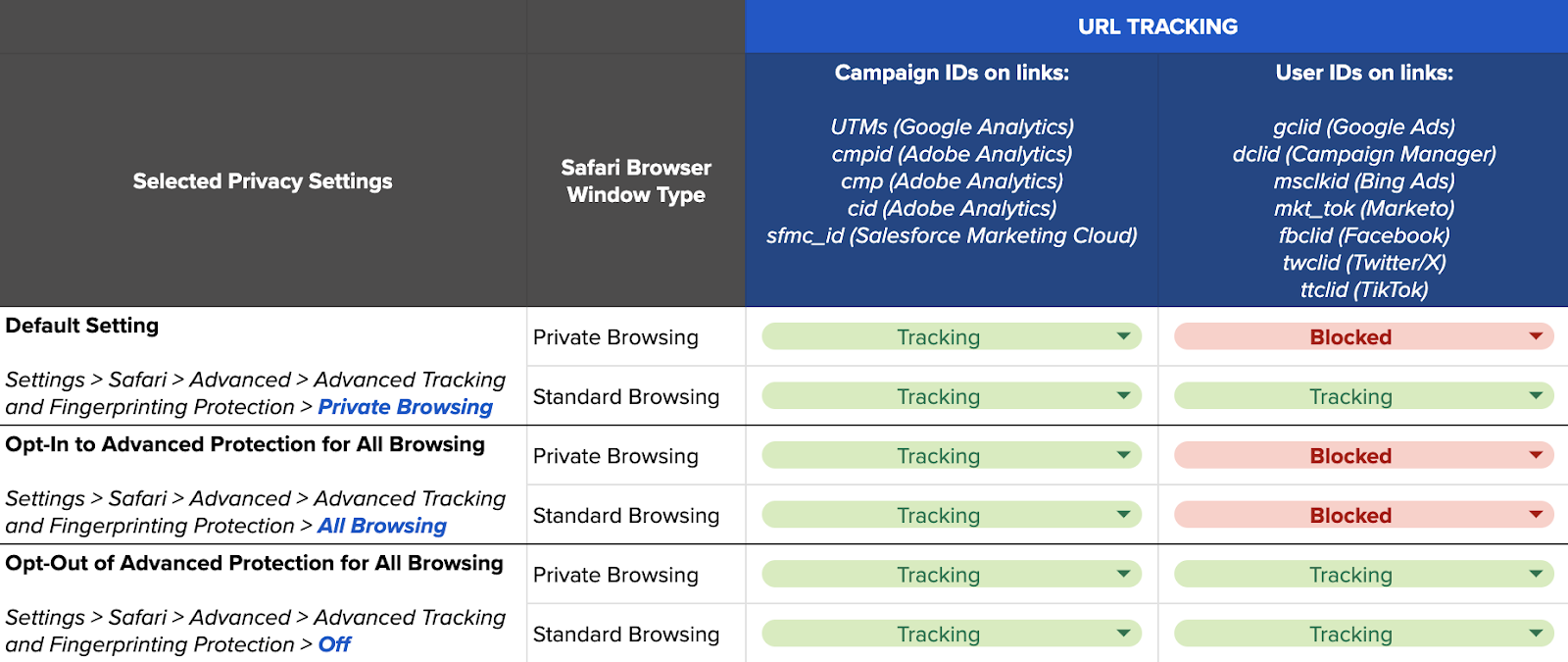Expand User IDs Tracking dropdown for Default Standard Browsing
The width and height of the screenshot is (1568, 662).
[x=1363, y=396]
